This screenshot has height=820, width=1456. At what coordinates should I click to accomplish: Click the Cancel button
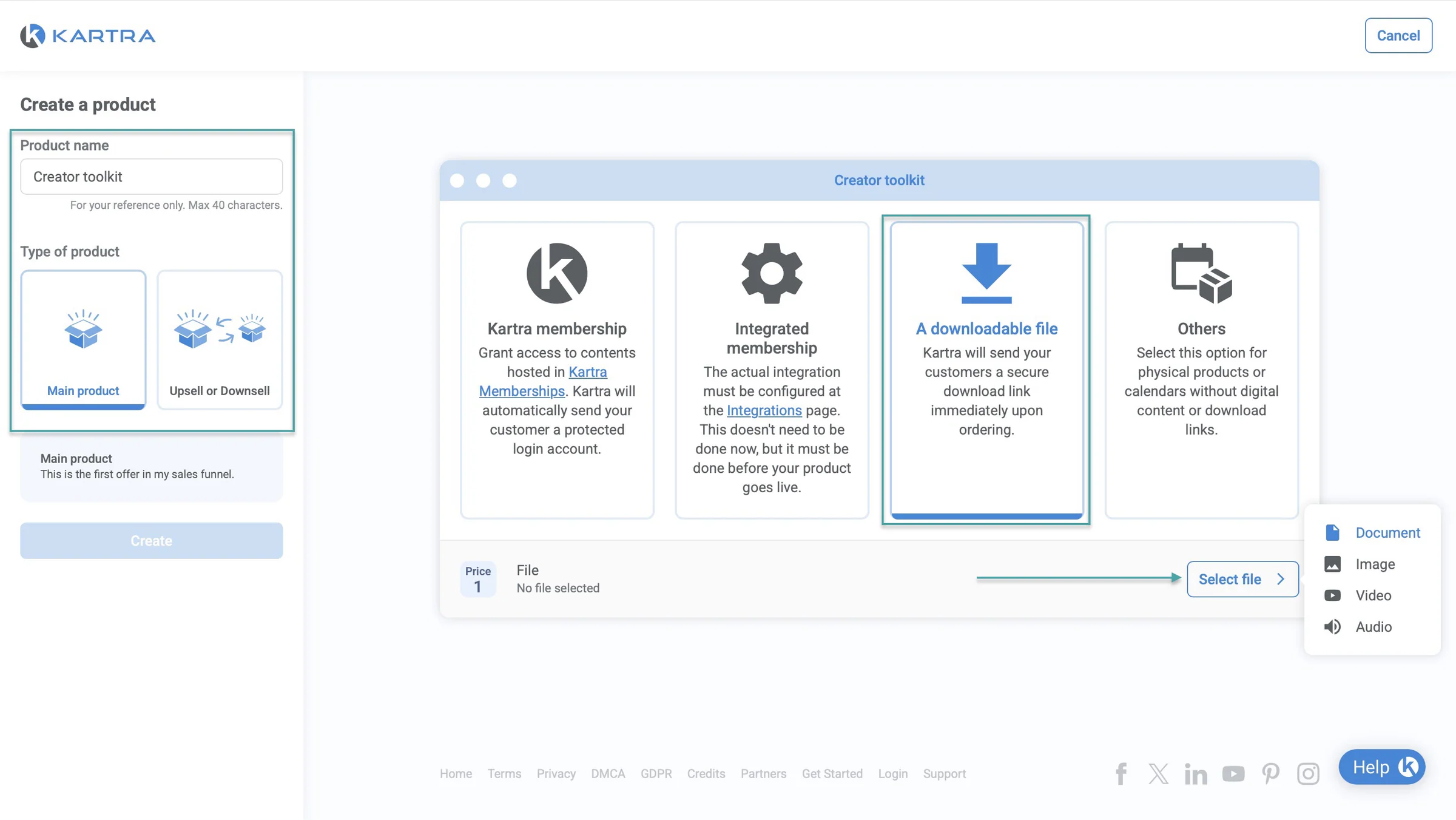[1398, 36]
